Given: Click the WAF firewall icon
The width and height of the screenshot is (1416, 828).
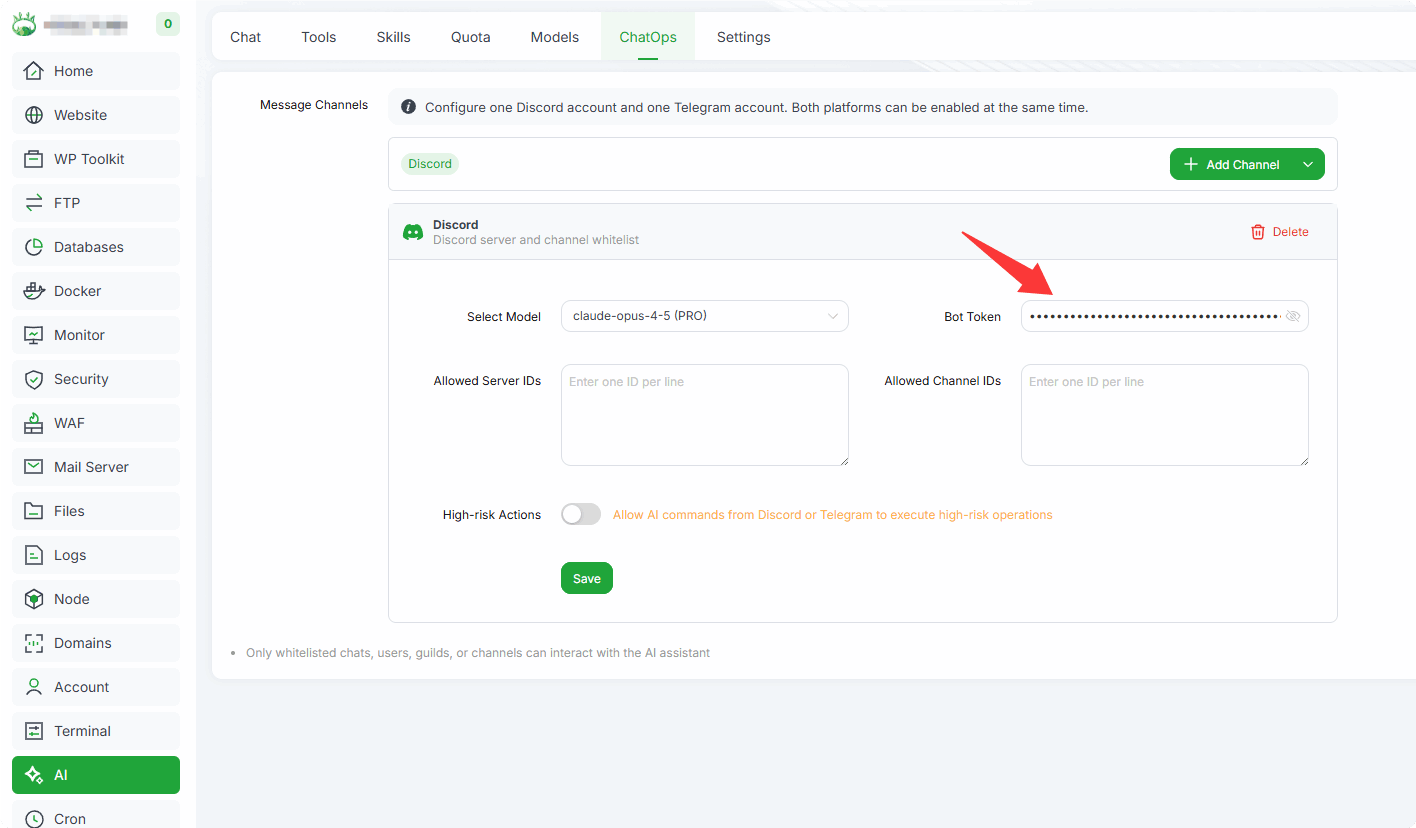Looking at the screenshot, I should click(34, 423).
